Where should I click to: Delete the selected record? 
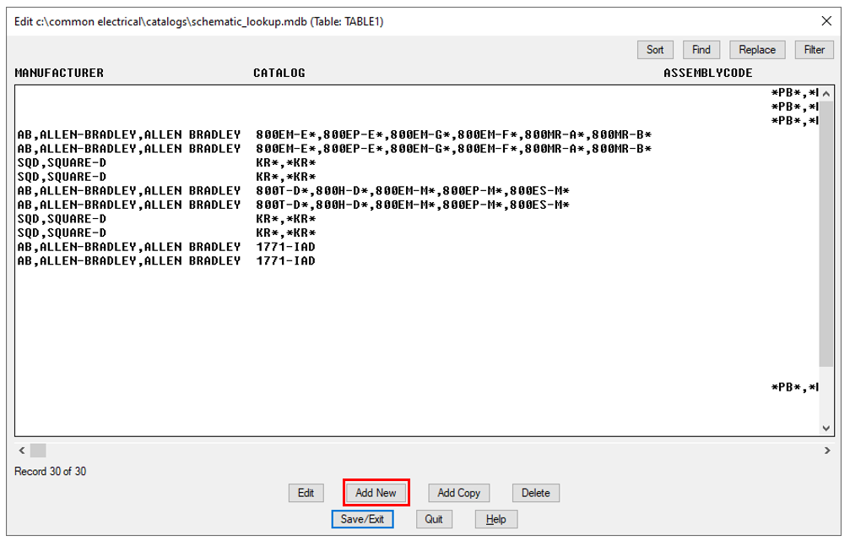coord(536,493)
